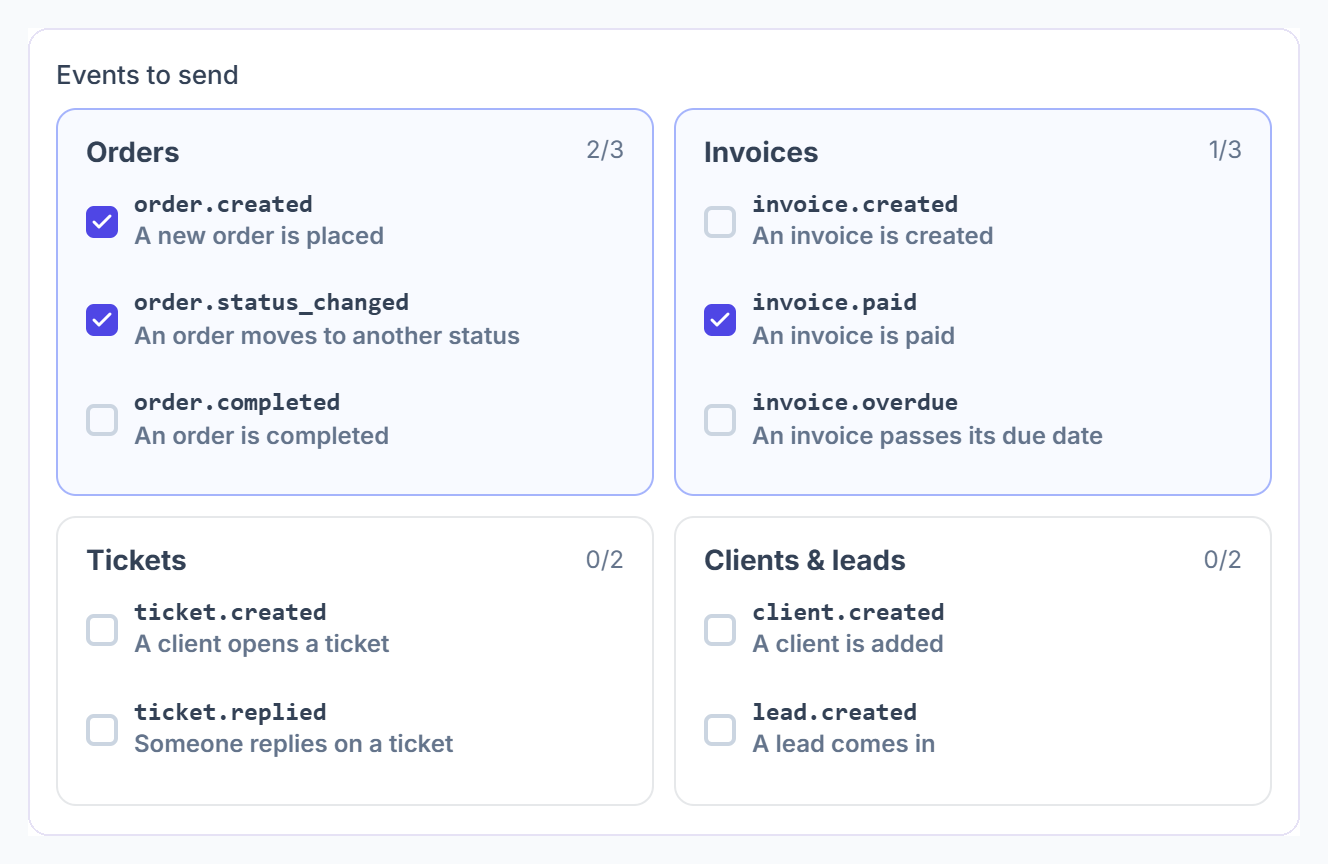Click the "invoice.paid" event name
The width and height of the screenshot is (1328, 864).
pyautogui.click(x=835, y=302)
